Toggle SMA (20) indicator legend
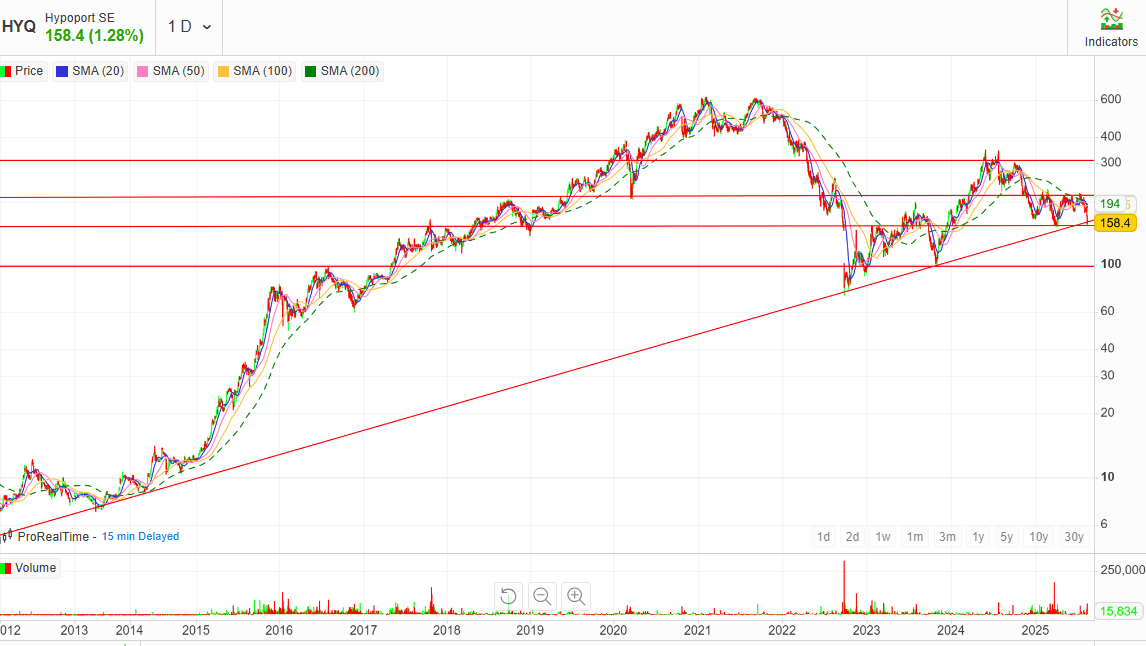 point(90,71)
